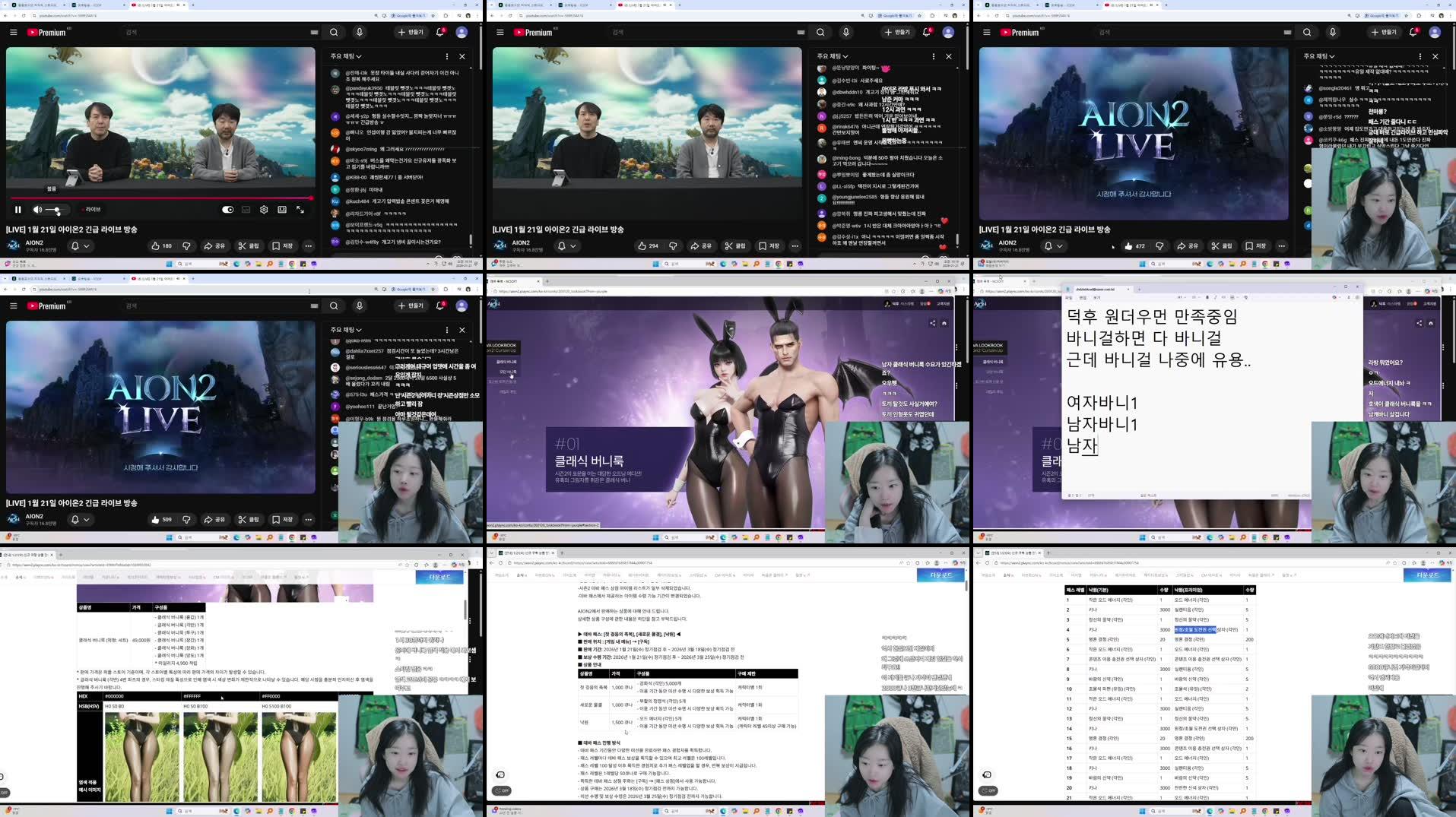Screen dimensions: 1456x817
Task: Click the YouTube search input field
Action: (190, 32)
